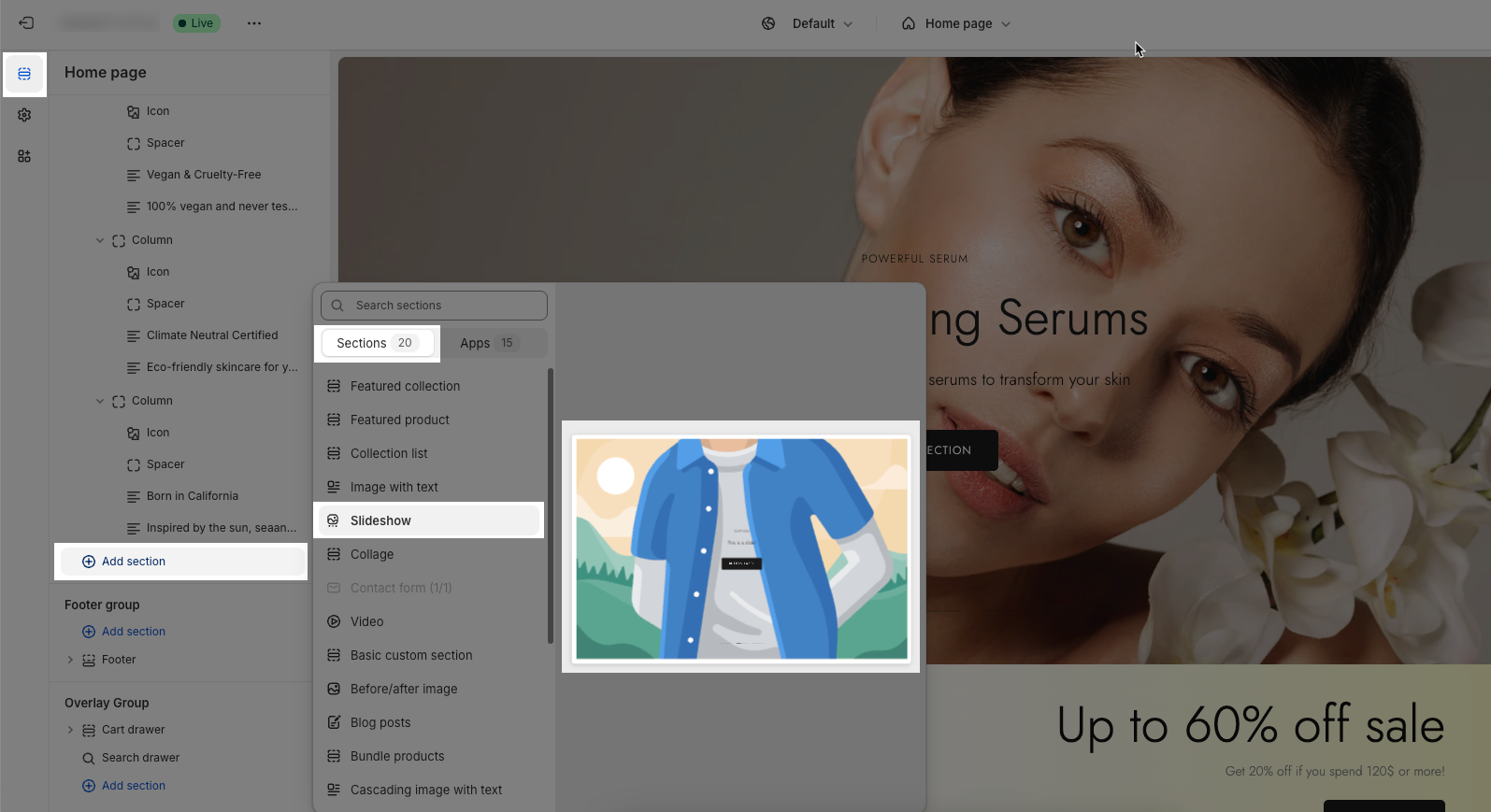Click the exit editor icon
The height and width of the screenshot is (812, 1491).
26,23
